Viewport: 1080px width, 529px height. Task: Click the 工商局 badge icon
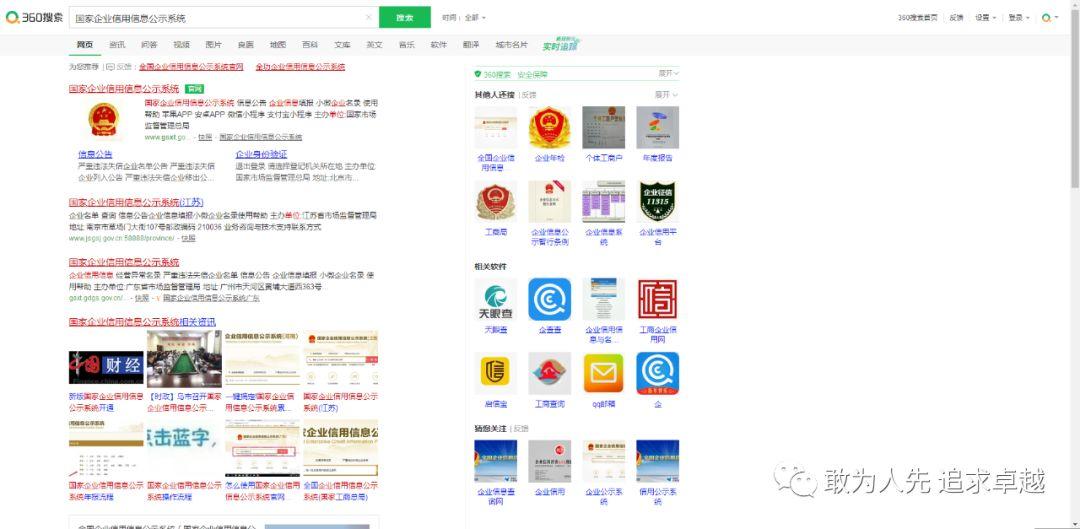pyautogui.click(x=495, y=202)
